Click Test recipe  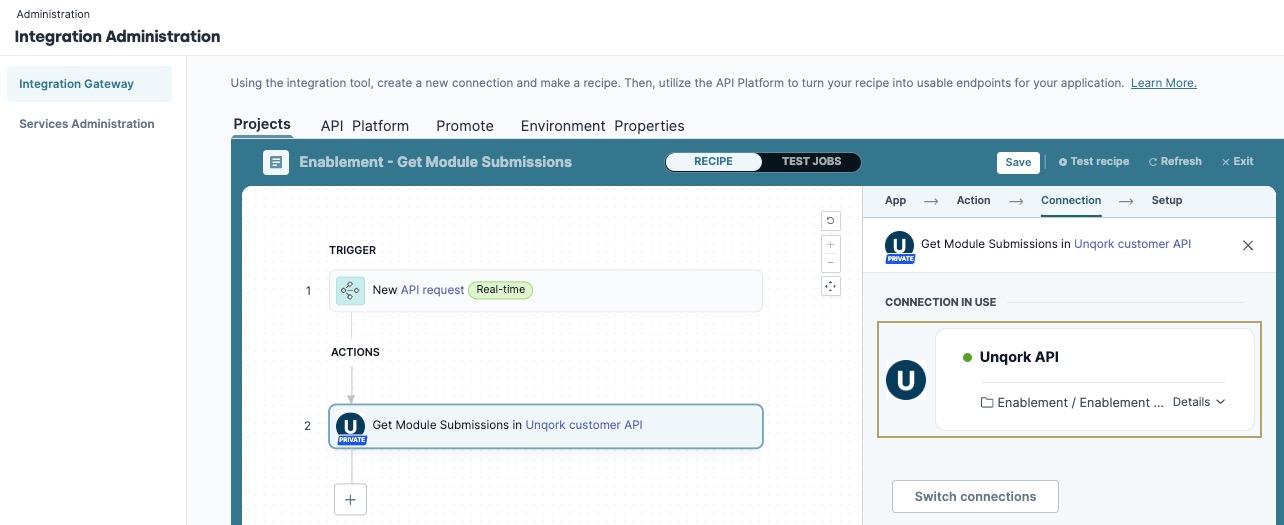pos(1094,162)
